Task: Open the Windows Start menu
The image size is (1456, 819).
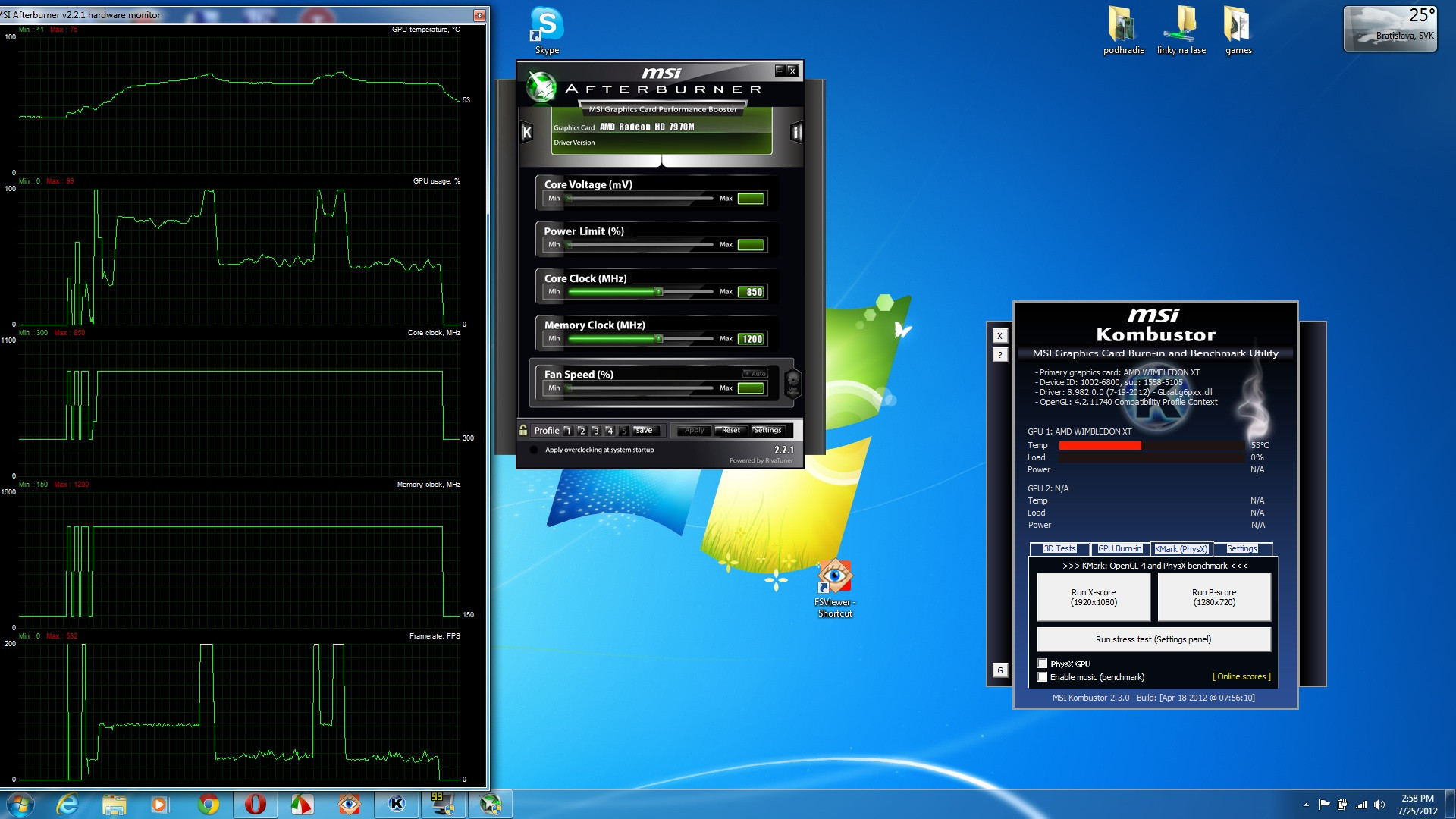Action: [20, 804]
